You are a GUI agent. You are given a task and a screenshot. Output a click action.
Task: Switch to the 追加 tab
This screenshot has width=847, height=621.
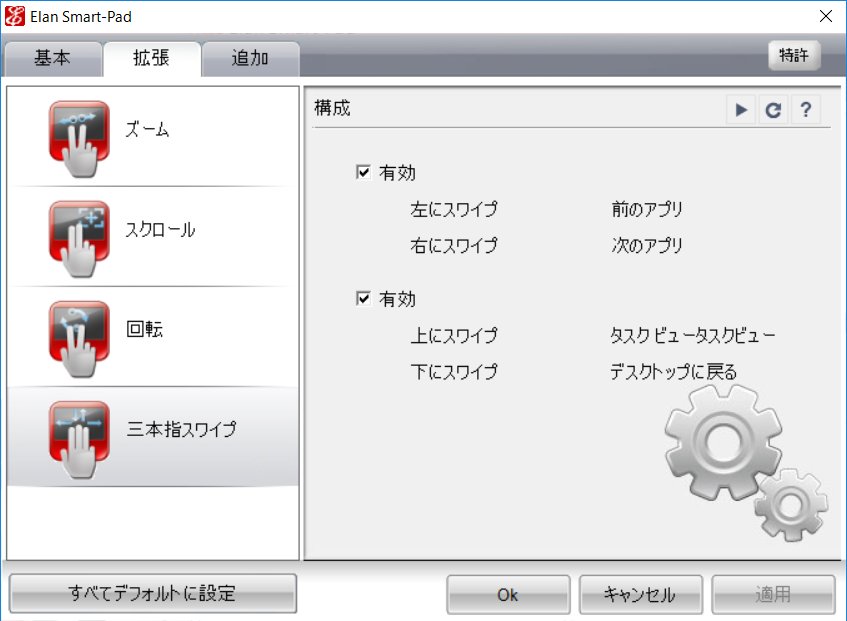tap(251, 58)
